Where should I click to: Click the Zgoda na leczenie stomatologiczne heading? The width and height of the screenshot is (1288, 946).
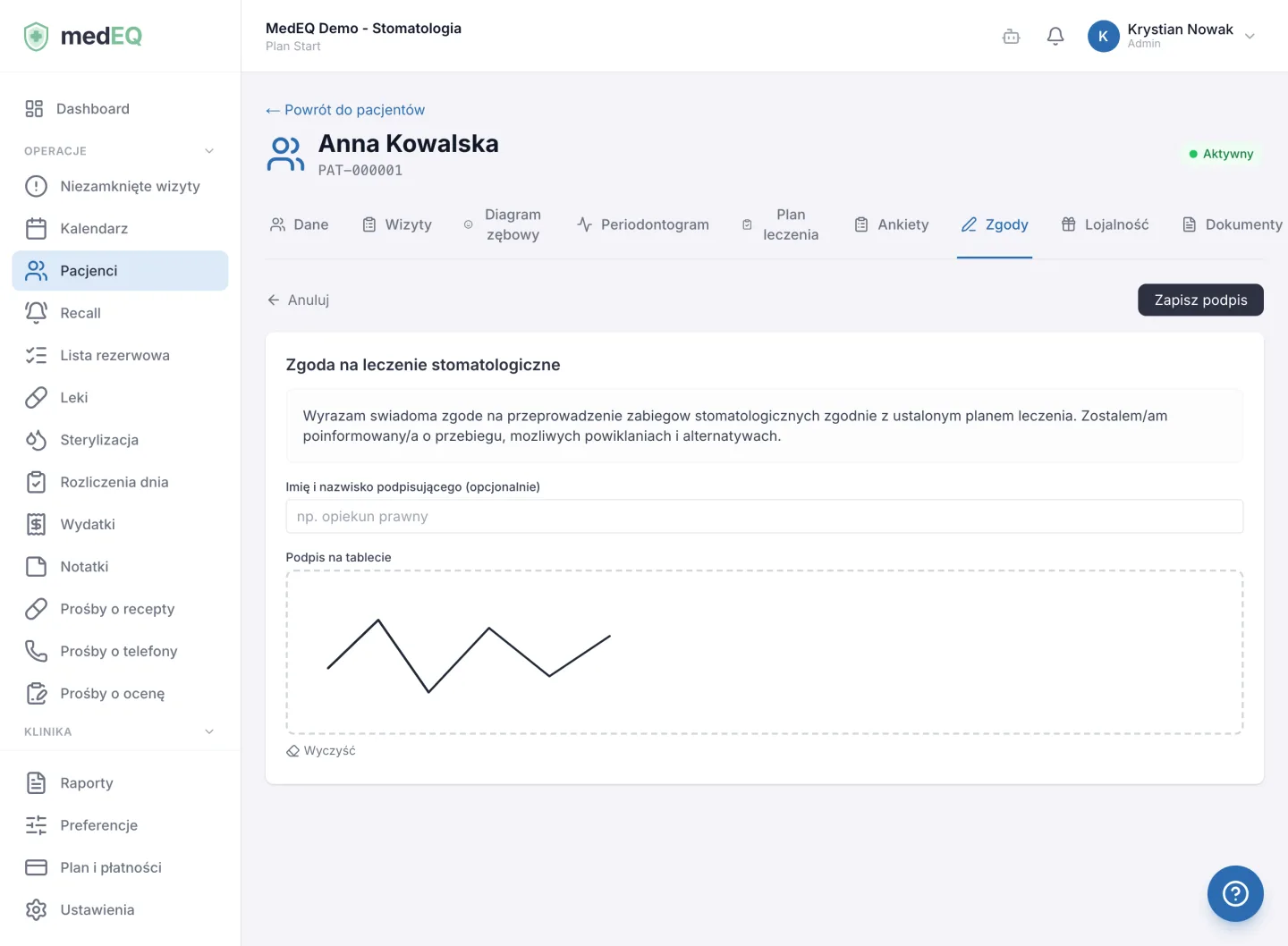(x=423, y=365)
